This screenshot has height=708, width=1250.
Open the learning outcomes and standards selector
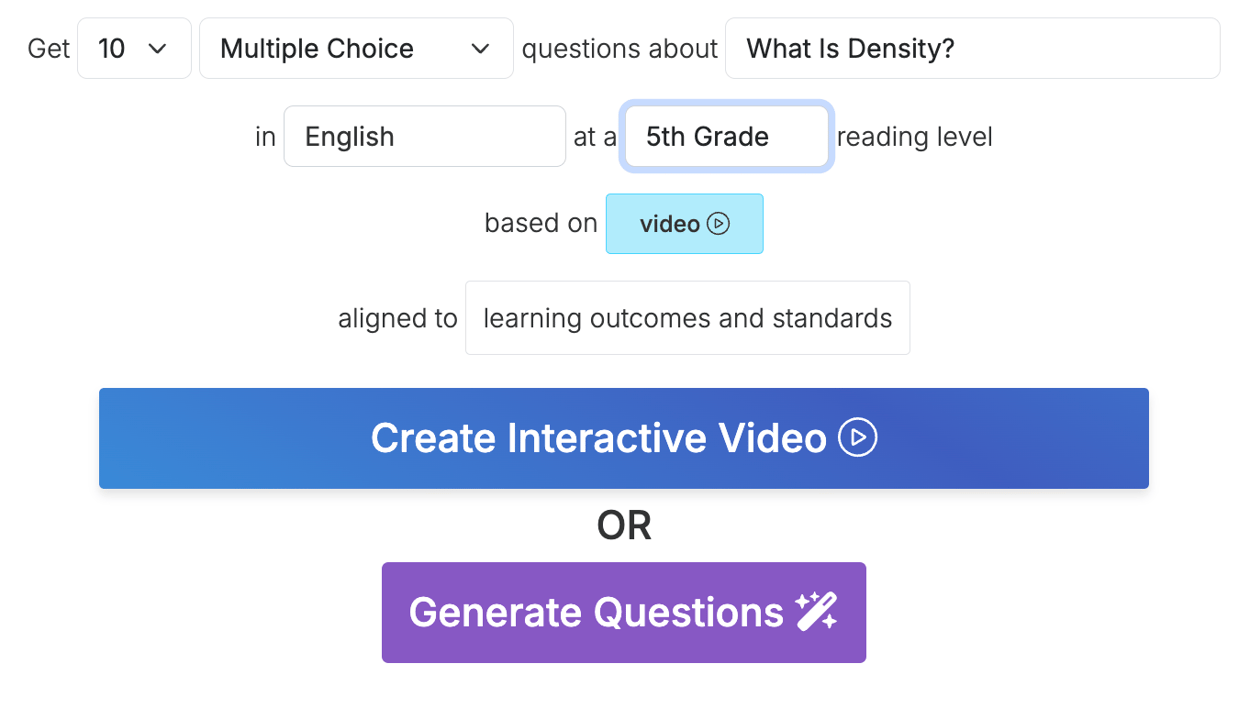(687, 318)
